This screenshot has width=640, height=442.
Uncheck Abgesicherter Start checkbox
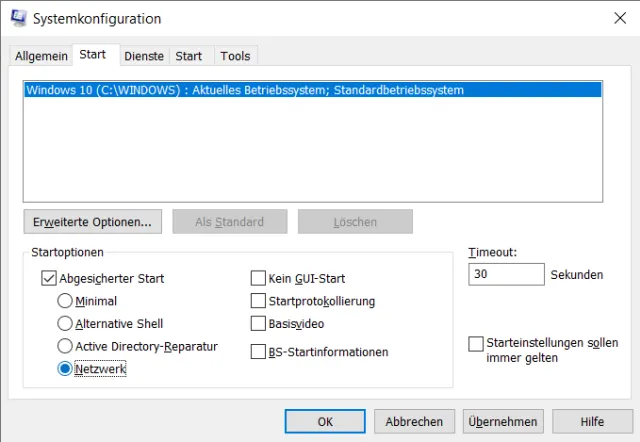[x=50, y=278]
